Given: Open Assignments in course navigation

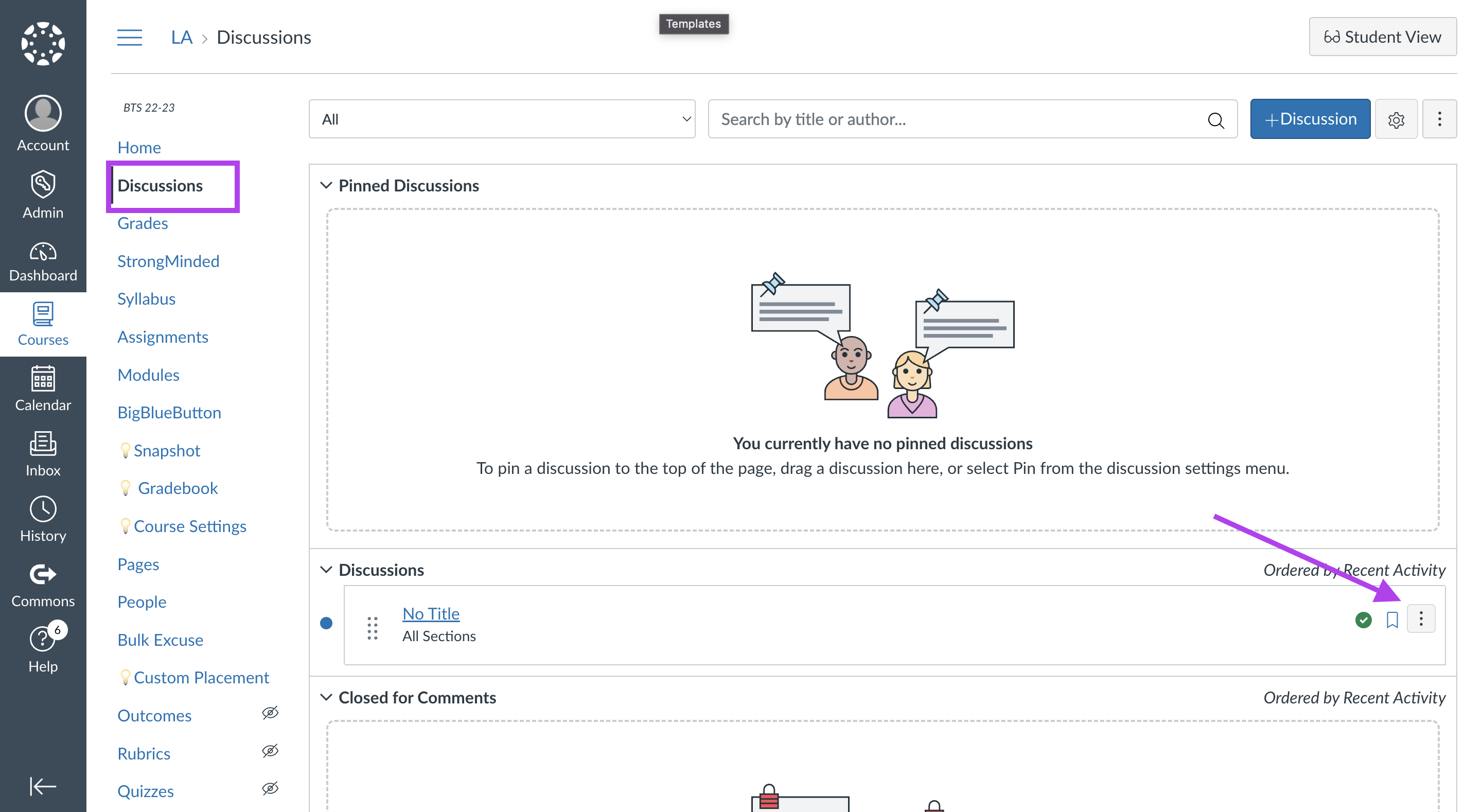Looking at the screenshot, I should (163, 337).
